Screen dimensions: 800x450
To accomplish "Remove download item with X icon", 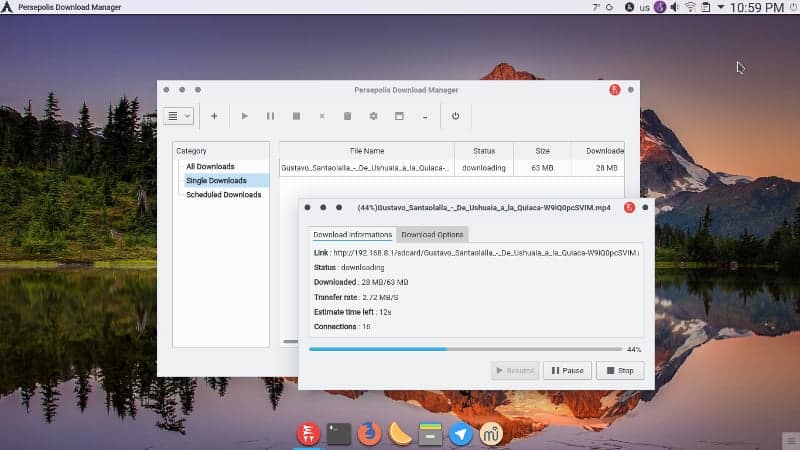I will [x=322, y=116].
